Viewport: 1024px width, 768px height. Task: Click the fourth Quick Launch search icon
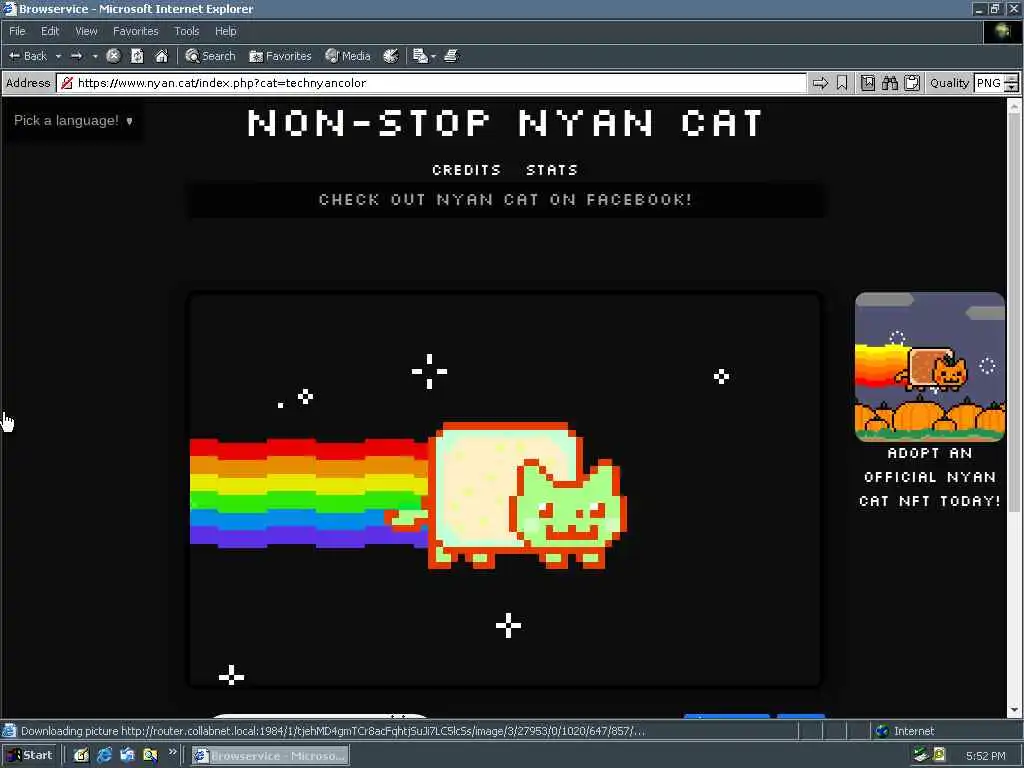[x=150, y=756]
